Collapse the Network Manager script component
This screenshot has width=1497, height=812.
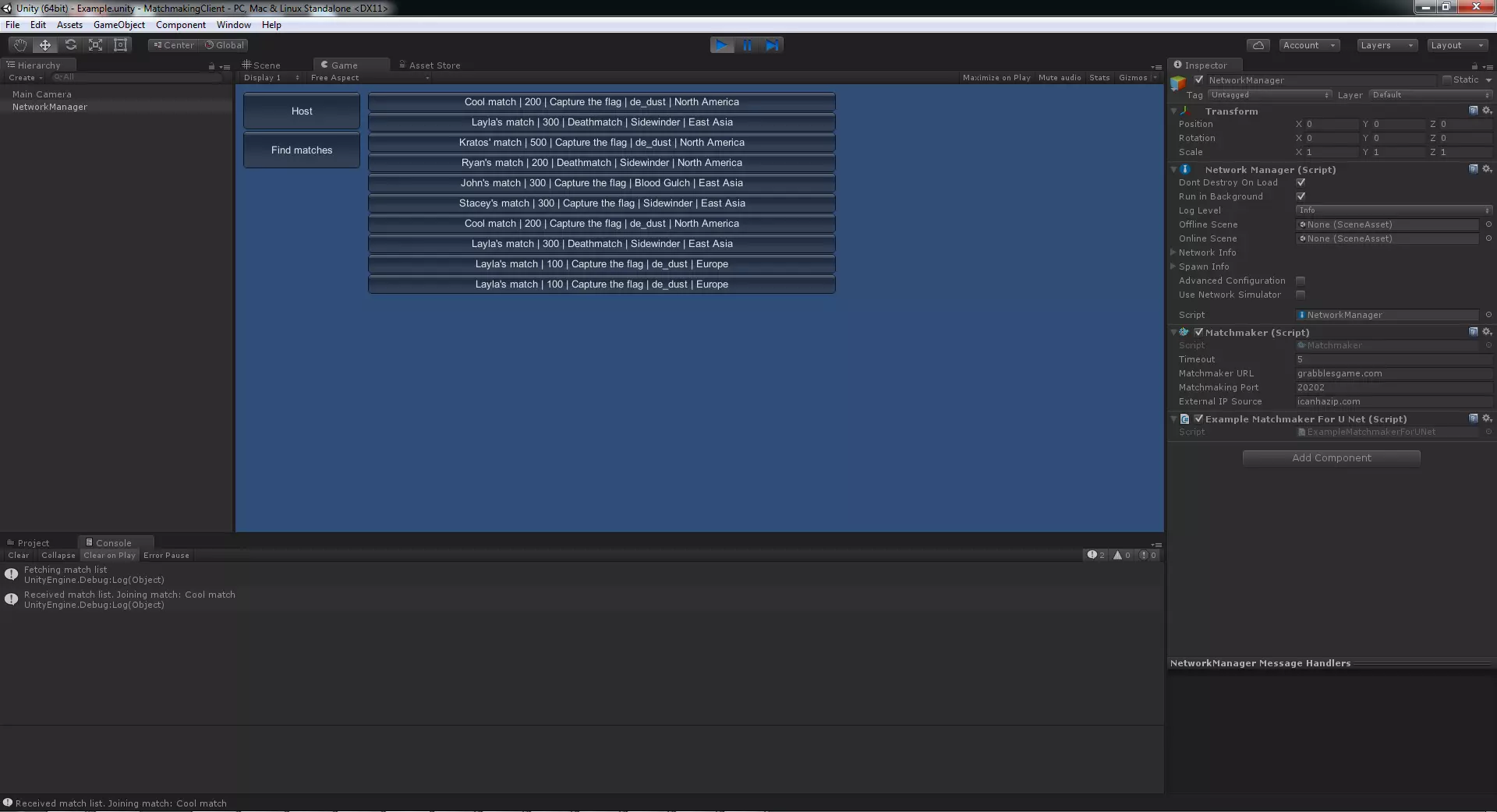click(1174, 170)
